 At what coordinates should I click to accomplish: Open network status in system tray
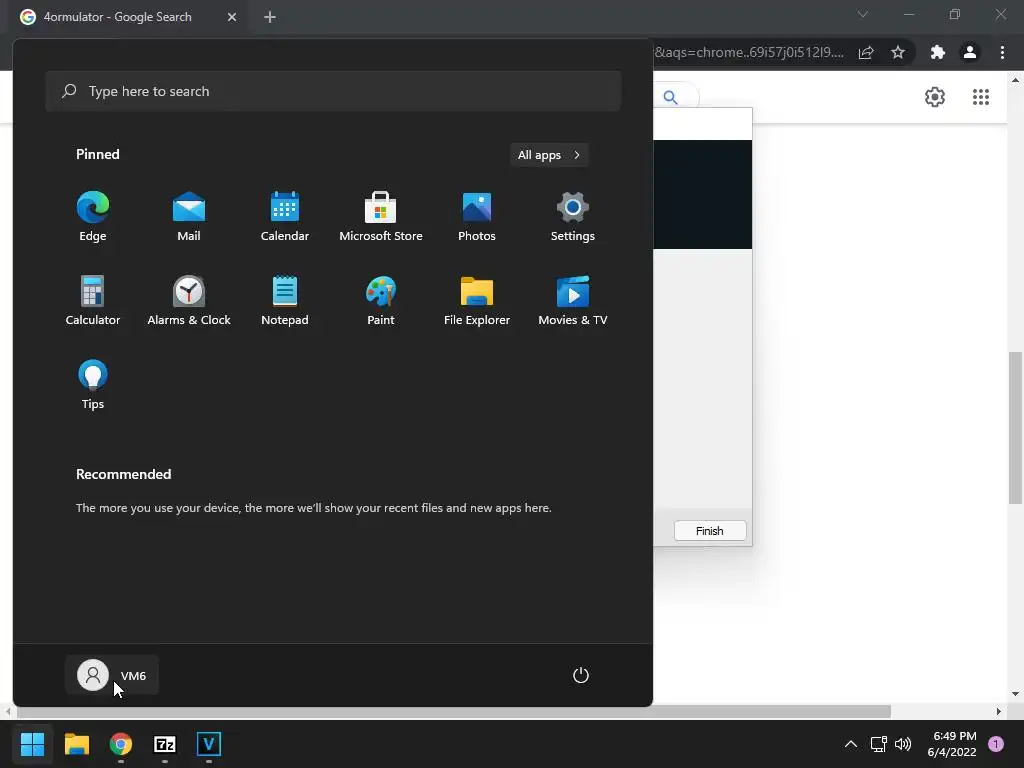(878, 744)
